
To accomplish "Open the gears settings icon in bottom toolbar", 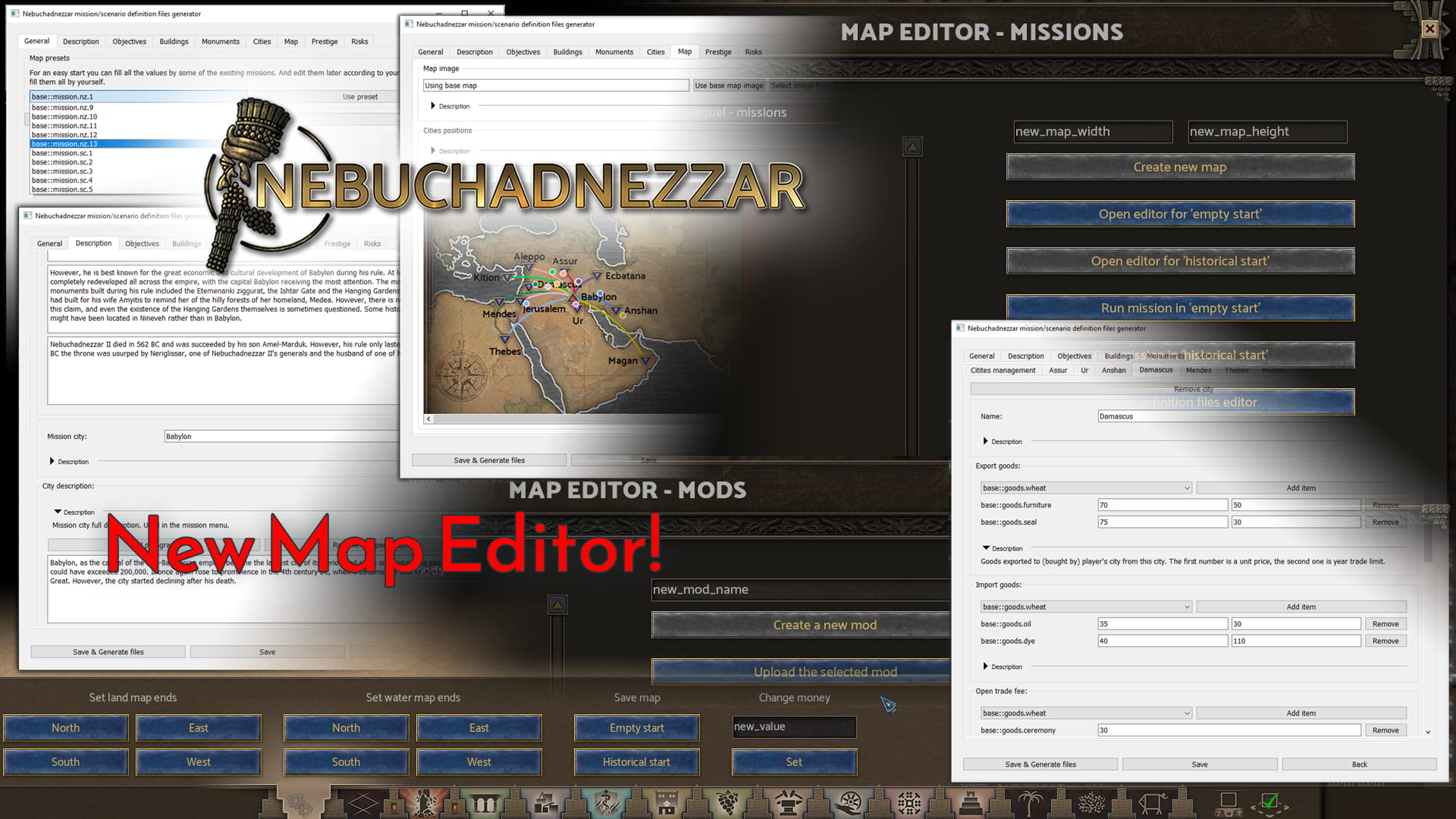I will click(x=302, y=802).
